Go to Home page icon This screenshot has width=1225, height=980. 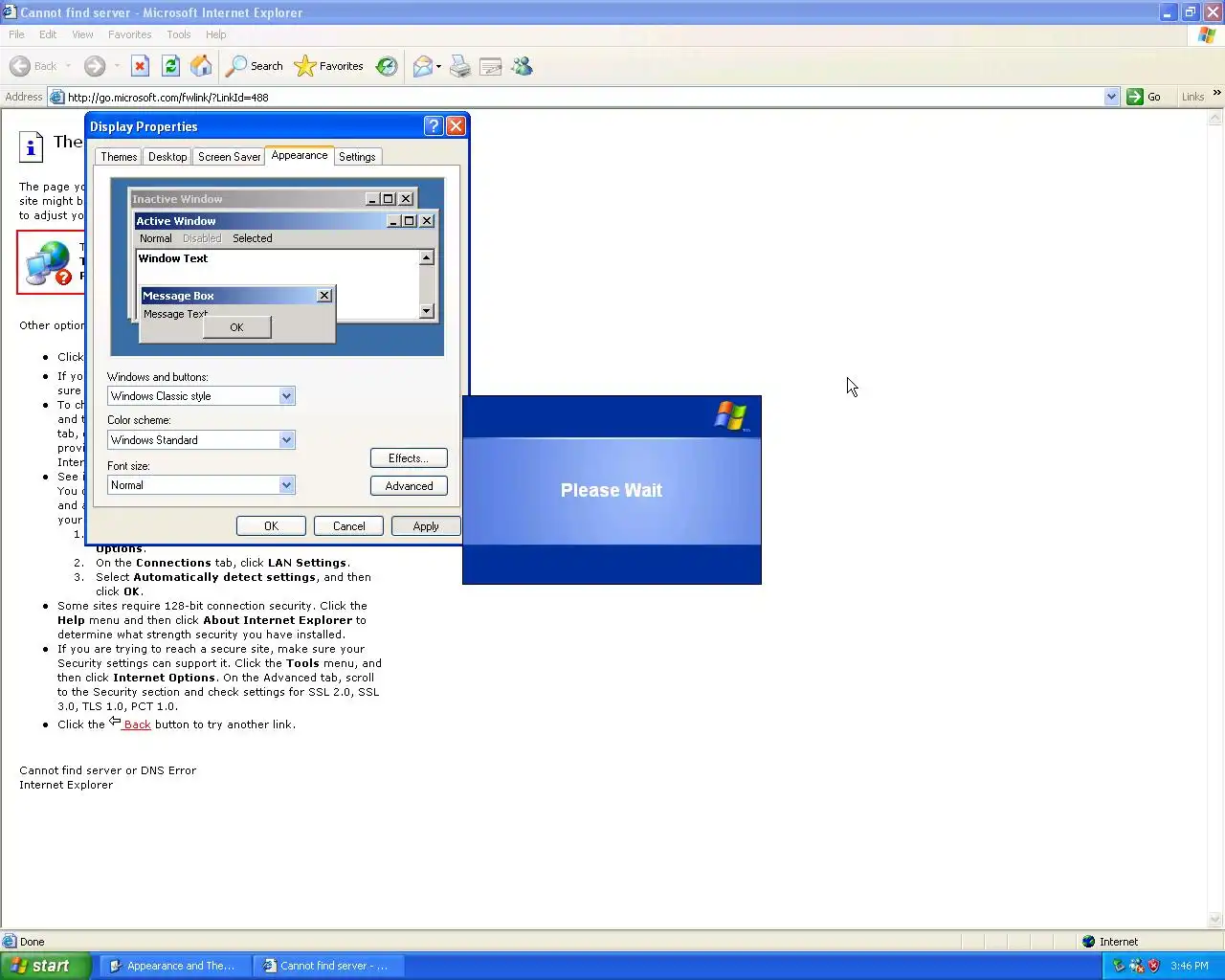pyautogui.click(x=201, y=66)
